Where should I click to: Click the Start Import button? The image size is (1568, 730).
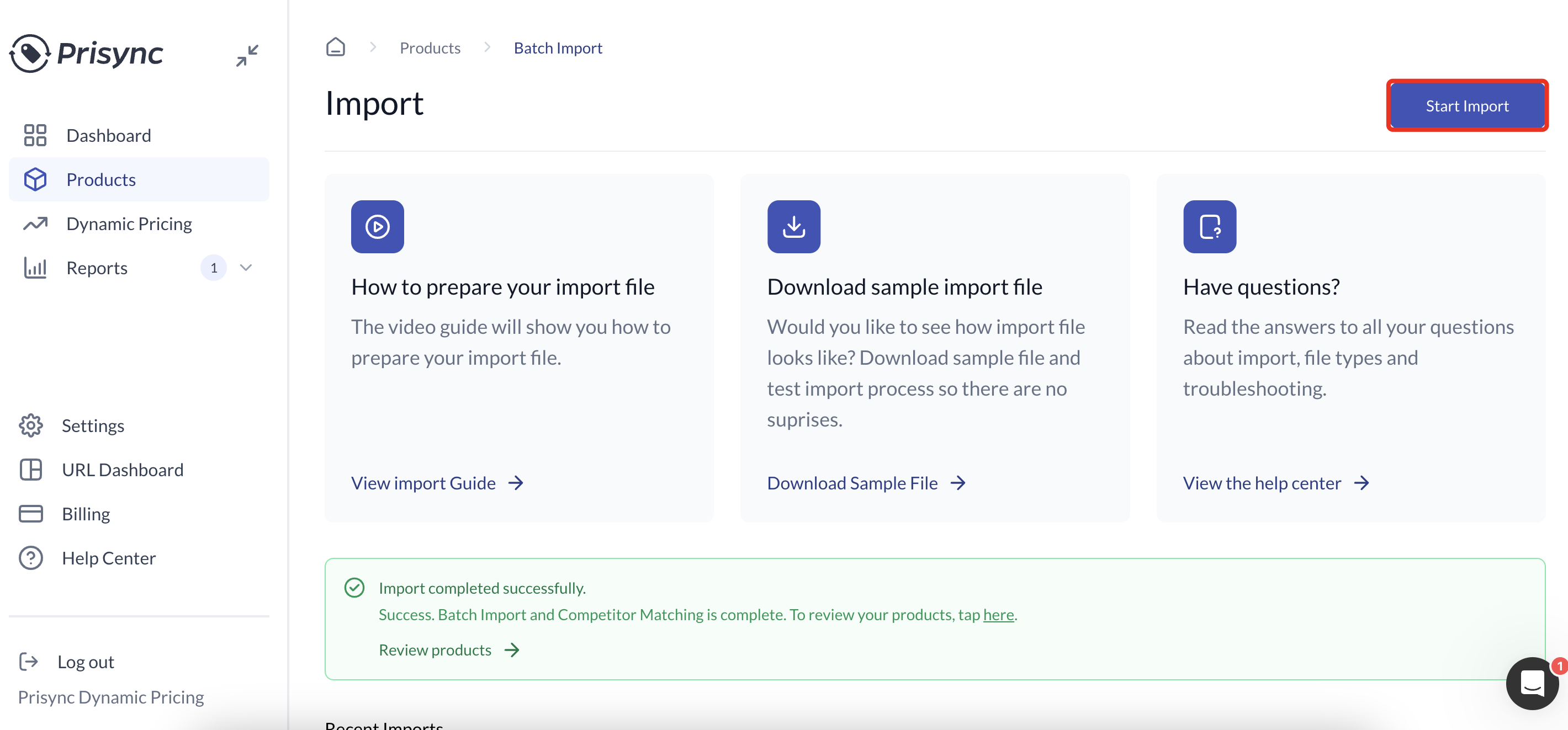1467,106
